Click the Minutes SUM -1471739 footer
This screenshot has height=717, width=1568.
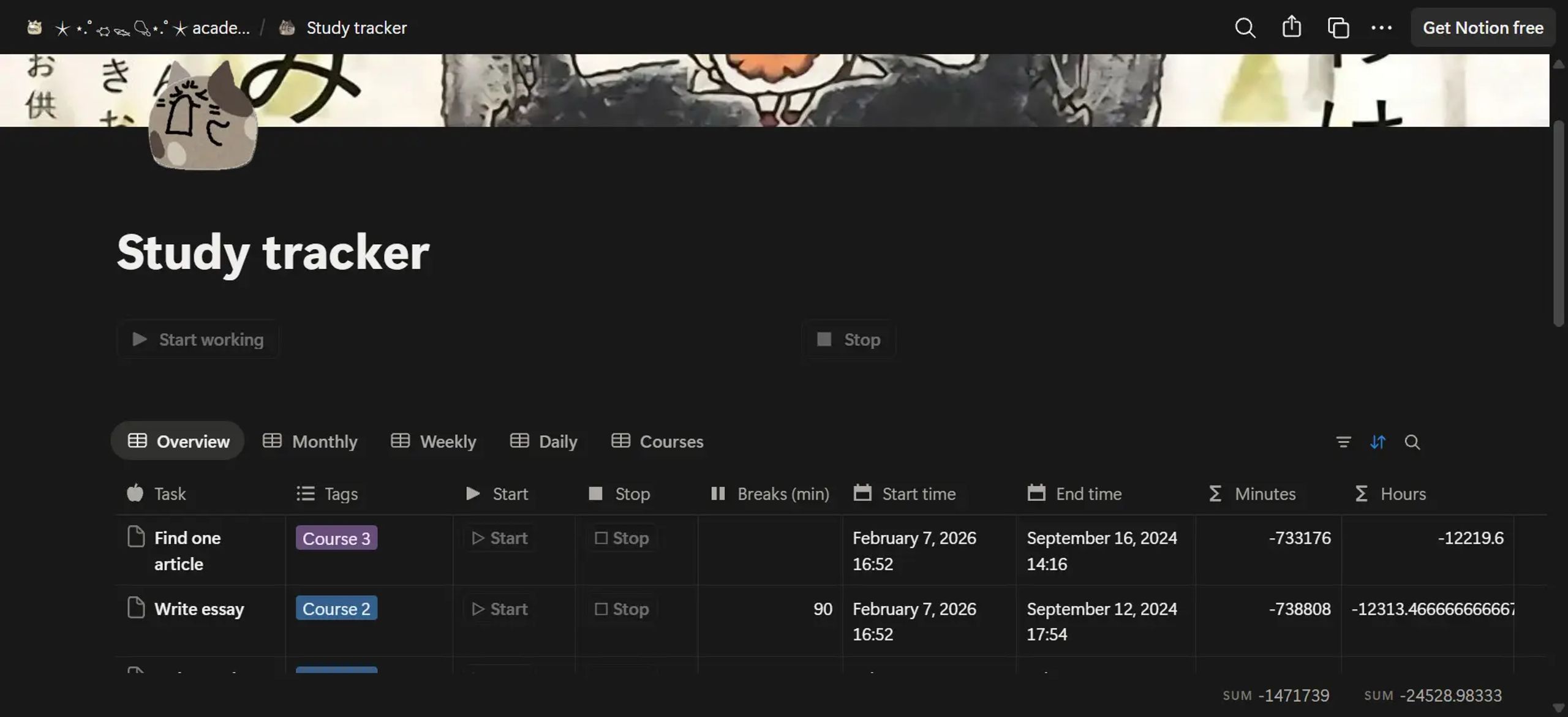point(1276,696)
